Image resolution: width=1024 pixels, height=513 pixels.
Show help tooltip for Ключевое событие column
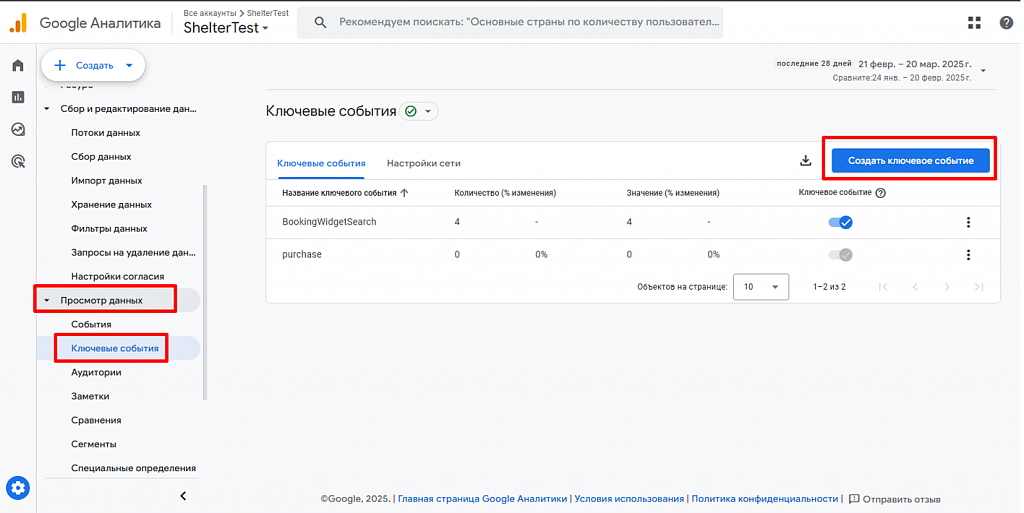880,193
